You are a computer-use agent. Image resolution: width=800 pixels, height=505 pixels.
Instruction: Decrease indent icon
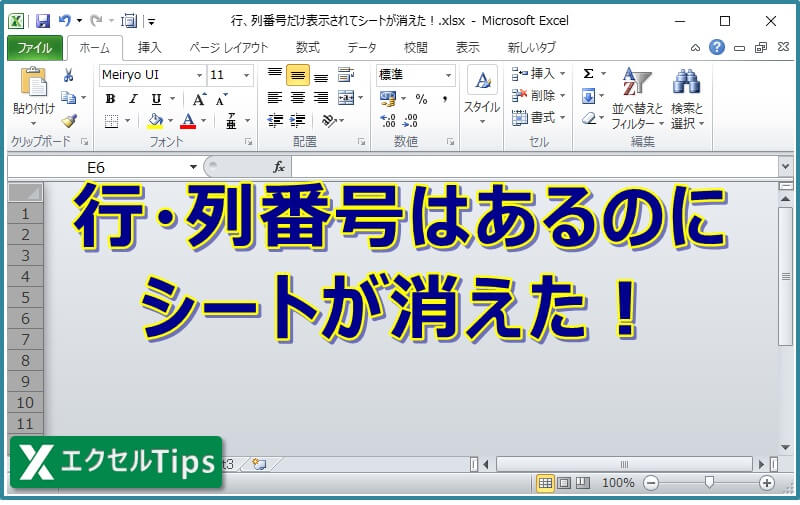tap(275, 120)
